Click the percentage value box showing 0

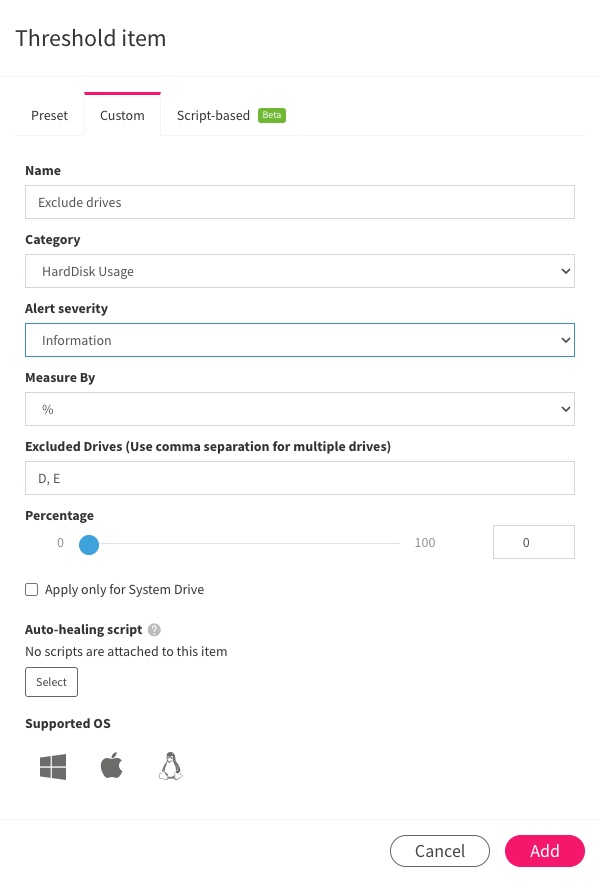click(x=534, y=542)
